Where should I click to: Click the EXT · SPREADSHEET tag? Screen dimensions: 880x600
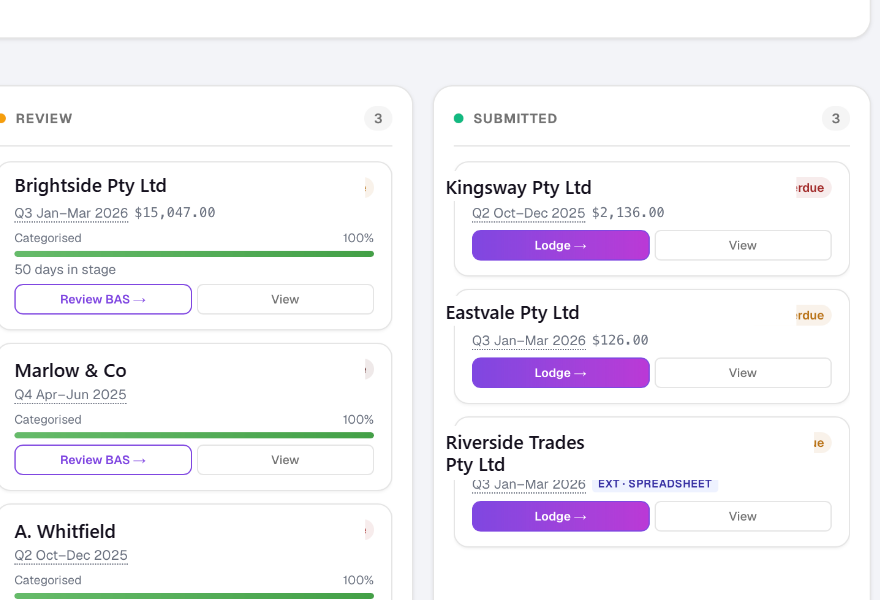point(655,484)
